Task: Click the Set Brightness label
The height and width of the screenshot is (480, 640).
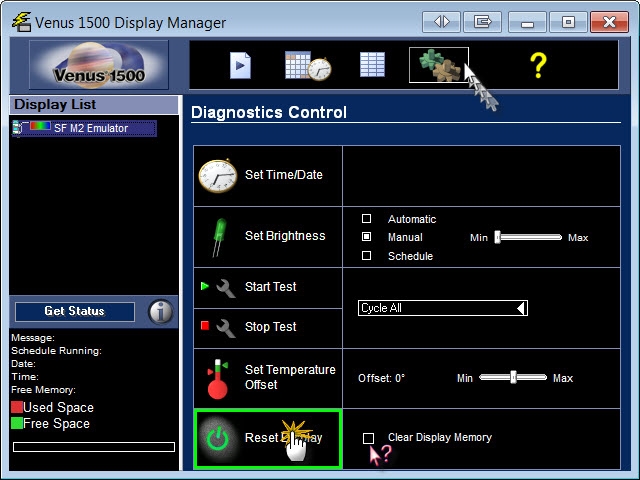Action: pos(285,236)
